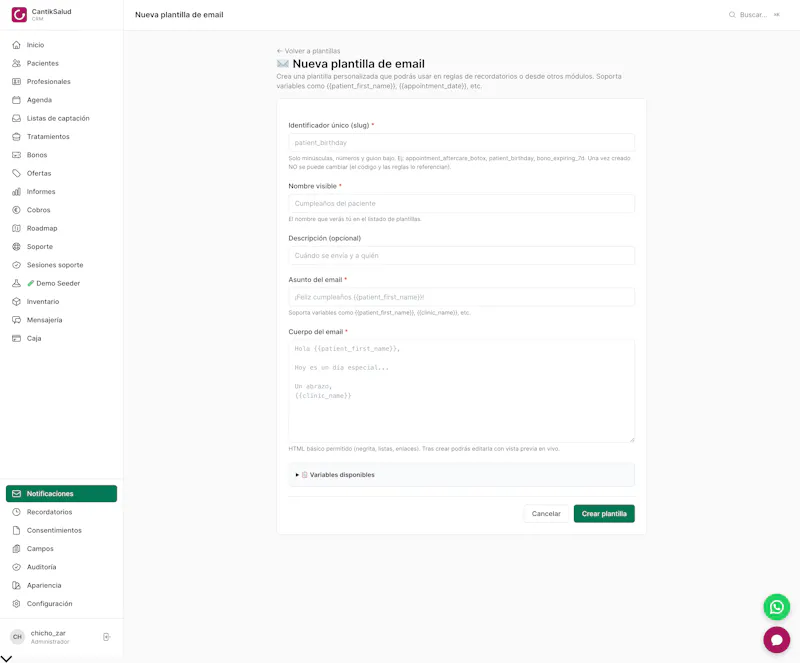Click the Inventario label in sidebar
The height and width of the screenshot is (663, 800).
pos(43,302)
